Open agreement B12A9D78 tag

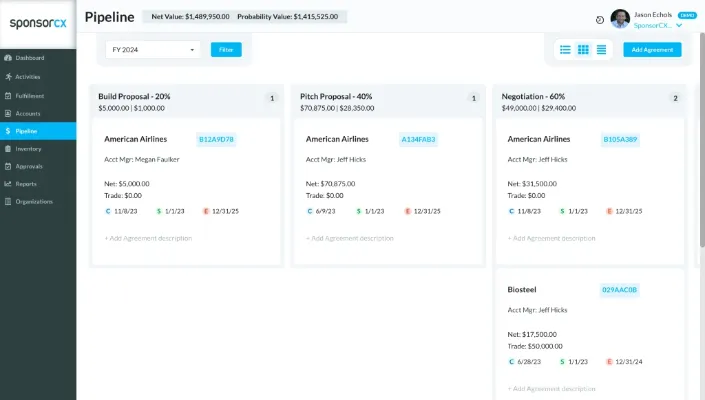216,139
